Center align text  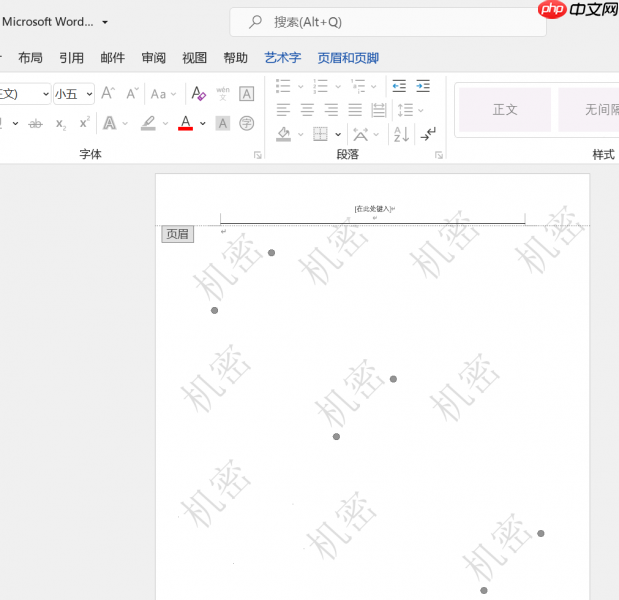307,110
